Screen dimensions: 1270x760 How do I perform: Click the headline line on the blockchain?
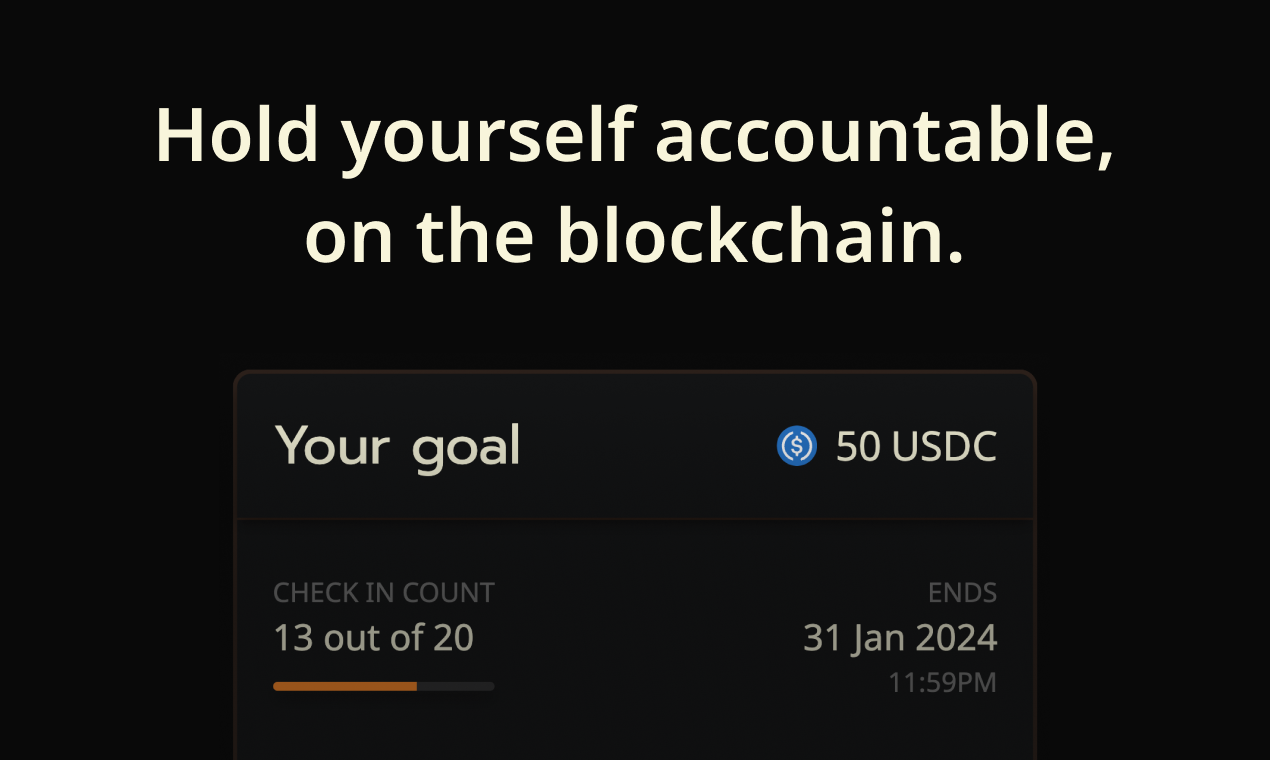pyautogui.click(x=635, y=236)
